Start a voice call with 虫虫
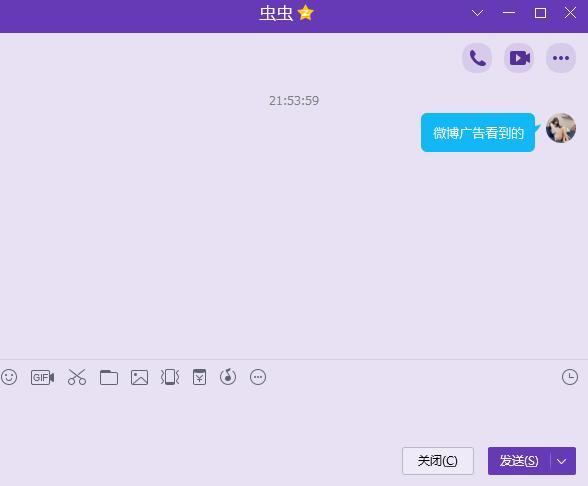The image size is (588, 486). click(477, 58)
